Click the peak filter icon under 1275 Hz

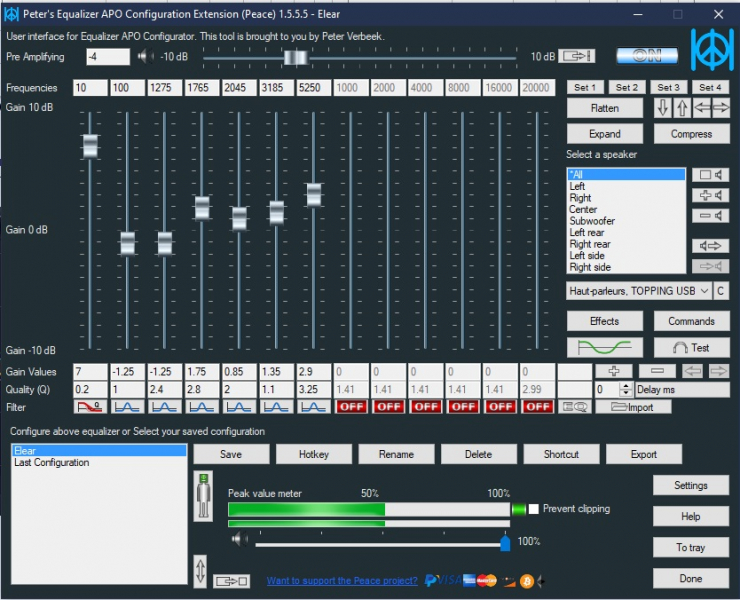164,407
